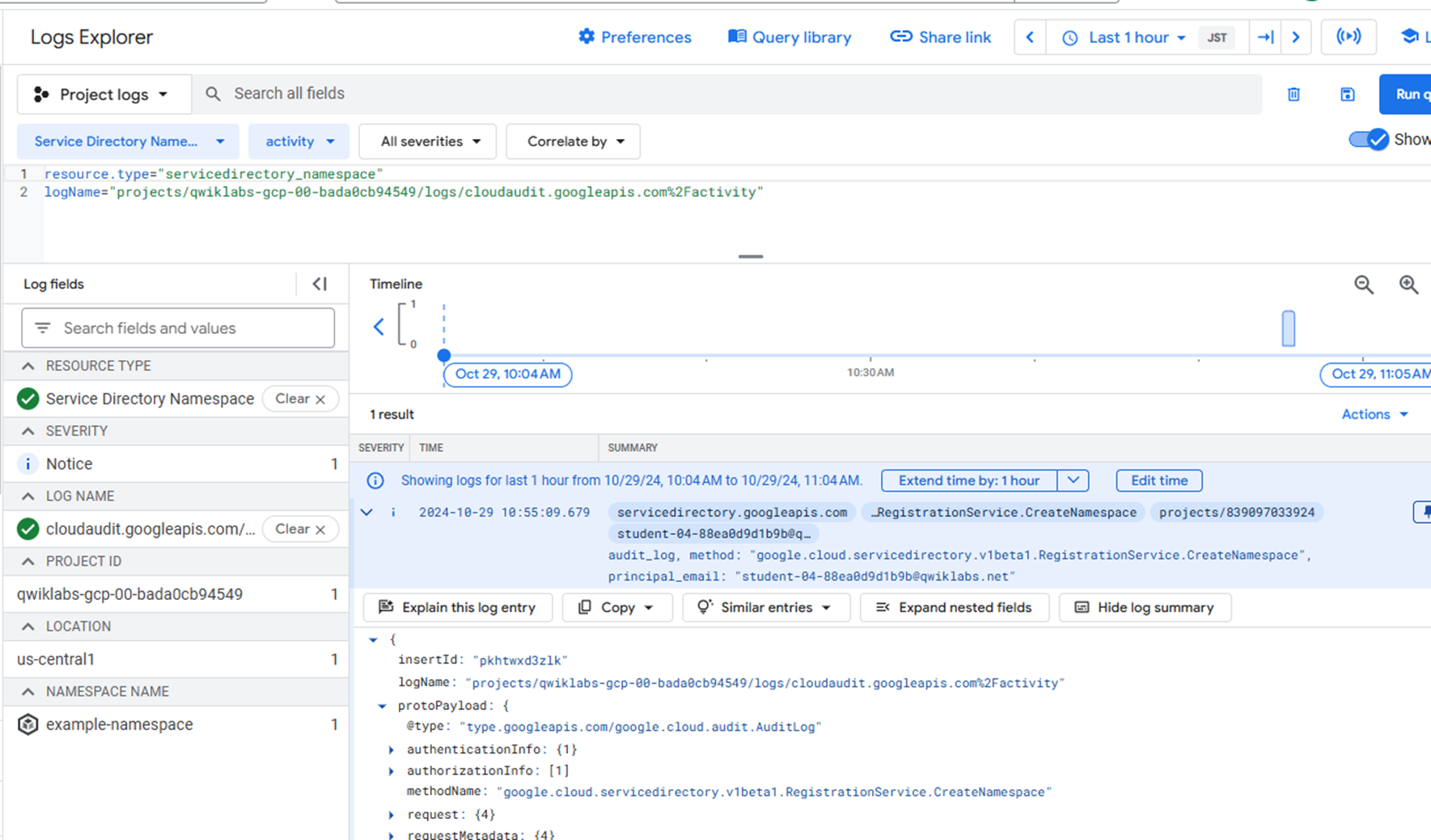
Task: Collapse LOCATION section
Action: 28,627
